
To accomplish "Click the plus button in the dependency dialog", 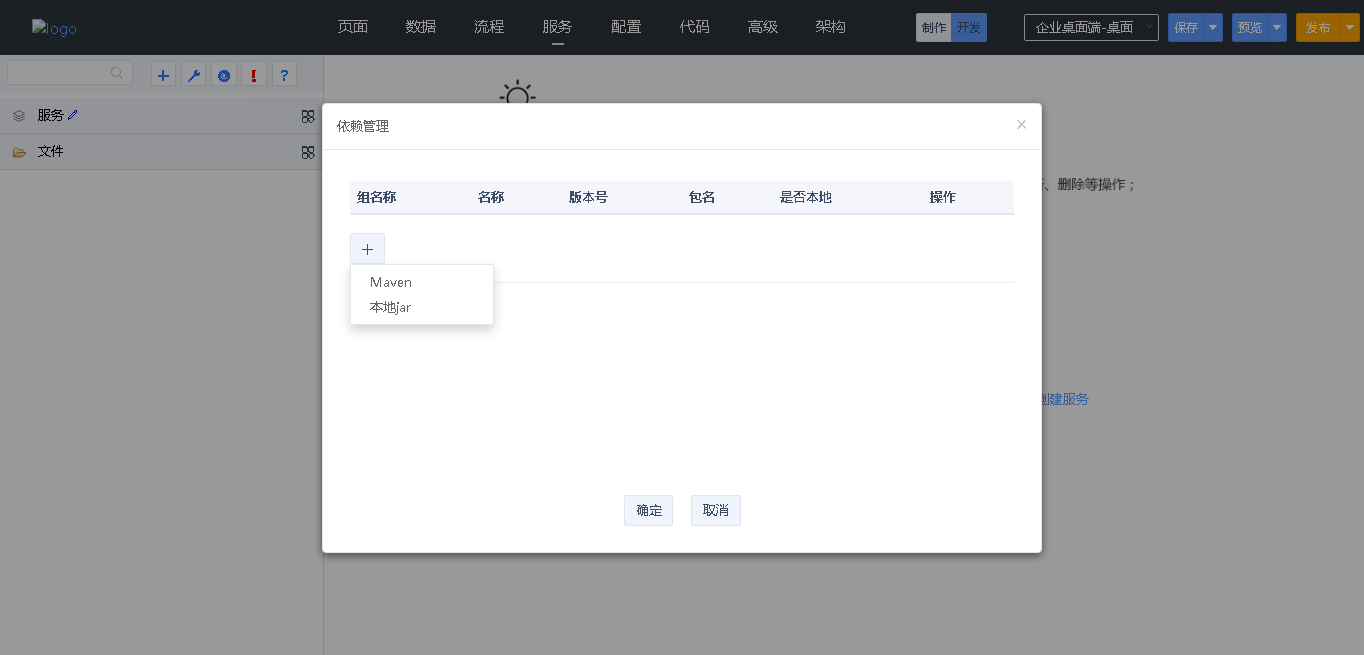I will click(367, 249).
